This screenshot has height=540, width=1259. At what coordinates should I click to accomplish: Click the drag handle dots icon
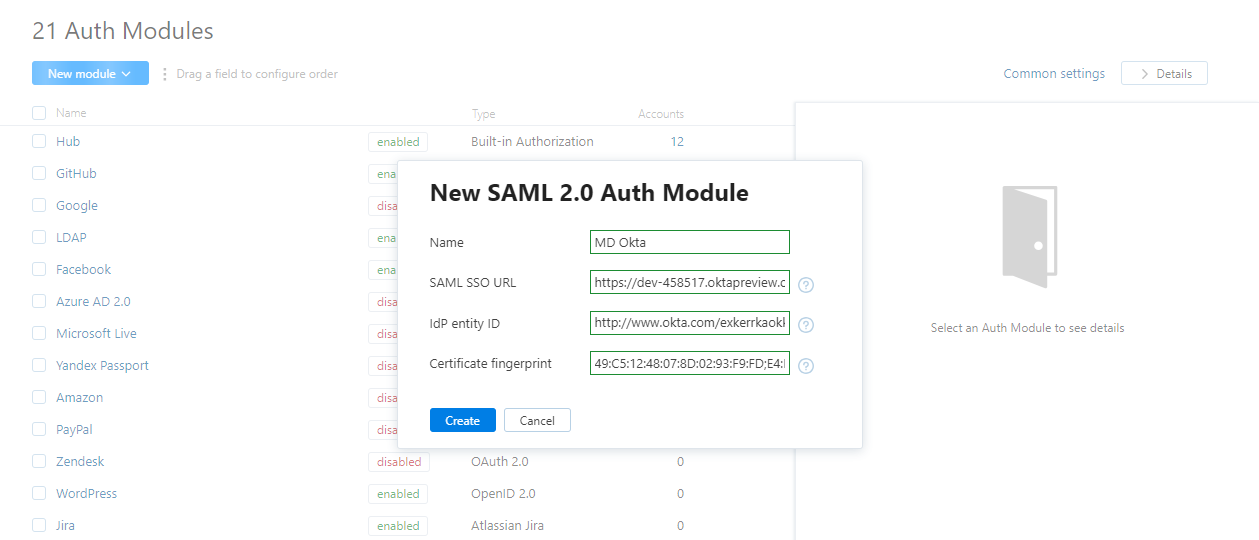pos(164,74)
